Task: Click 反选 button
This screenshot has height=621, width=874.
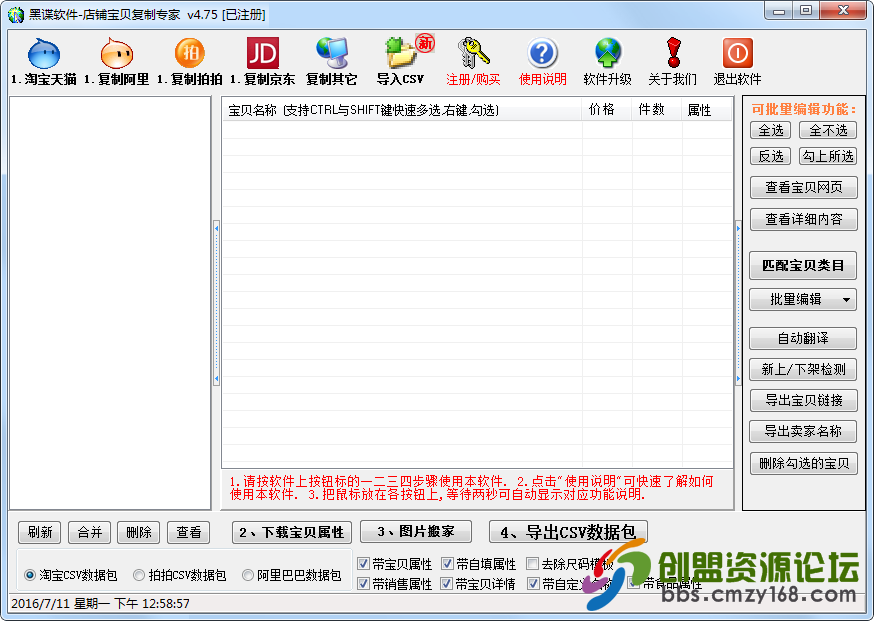Action: [x=771, y=156]
